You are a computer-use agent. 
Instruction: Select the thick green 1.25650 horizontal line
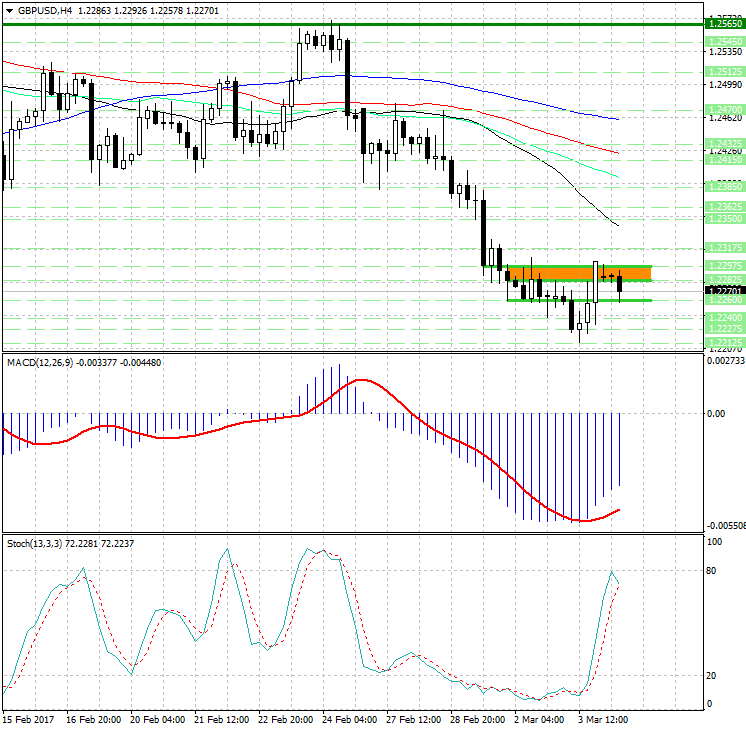click(x=353, y=24)
